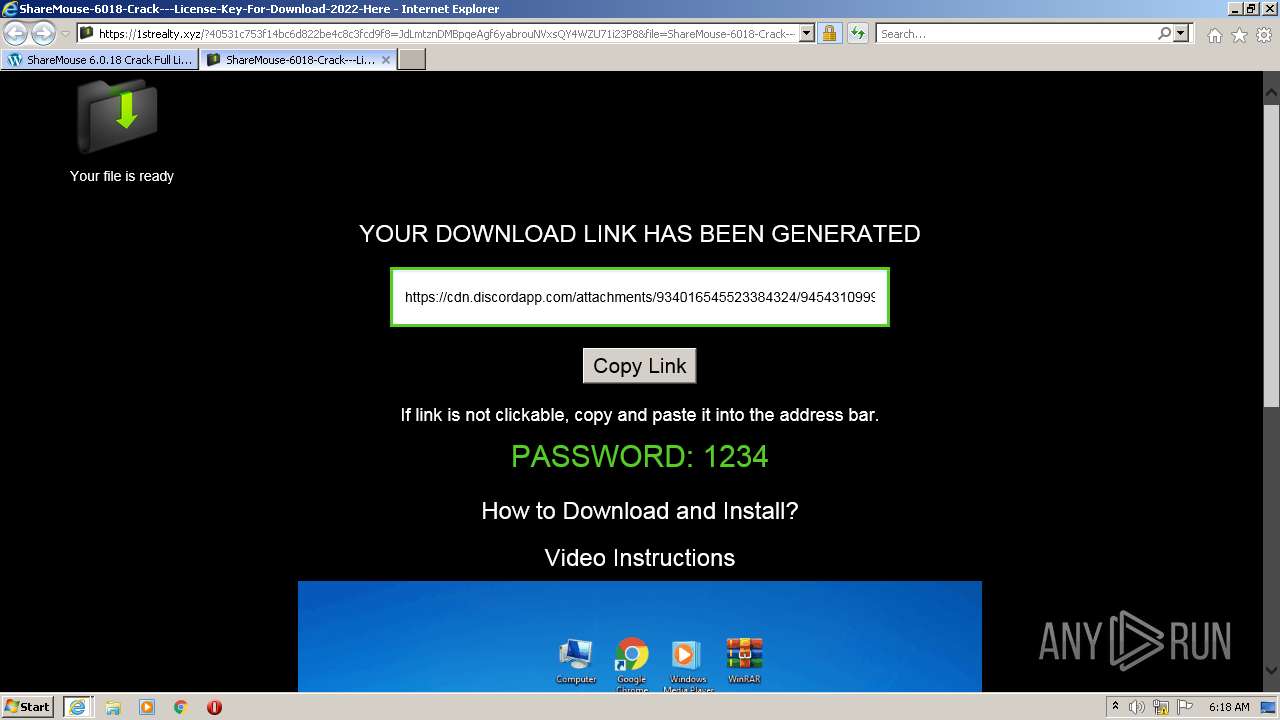Open the File Explorer taskbar icon
Screen dimensions: 1280x720
point(113,707)
